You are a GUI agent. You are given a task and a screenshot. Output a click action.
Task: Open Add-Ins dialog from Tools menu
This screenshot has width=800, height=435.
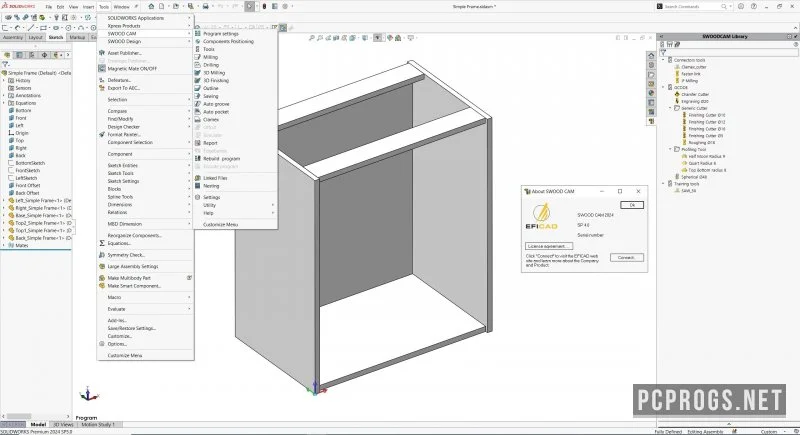coord(116,321)
